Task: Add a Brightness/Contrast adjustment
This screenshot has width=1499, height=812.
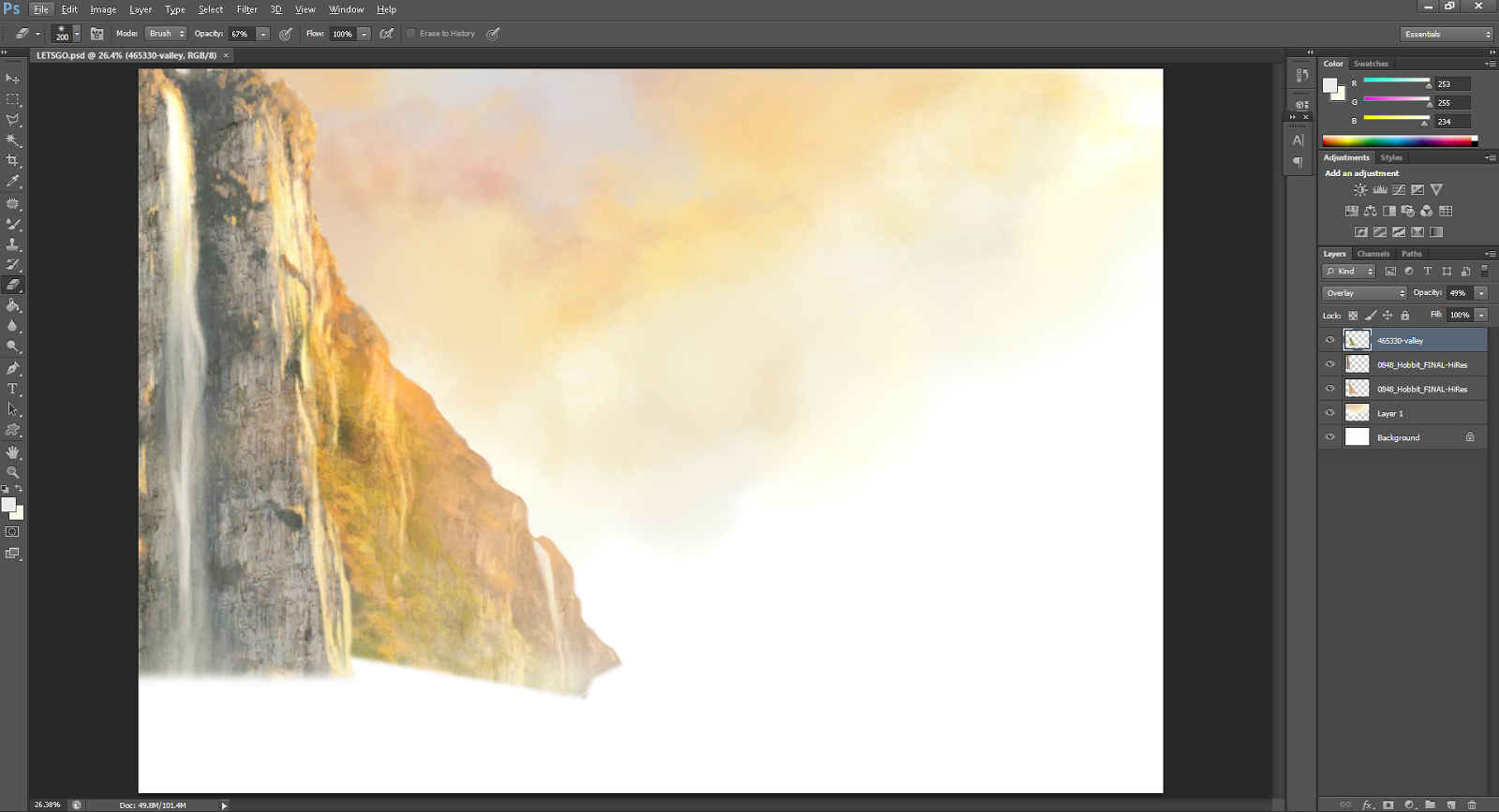Action: (1360, 190)
